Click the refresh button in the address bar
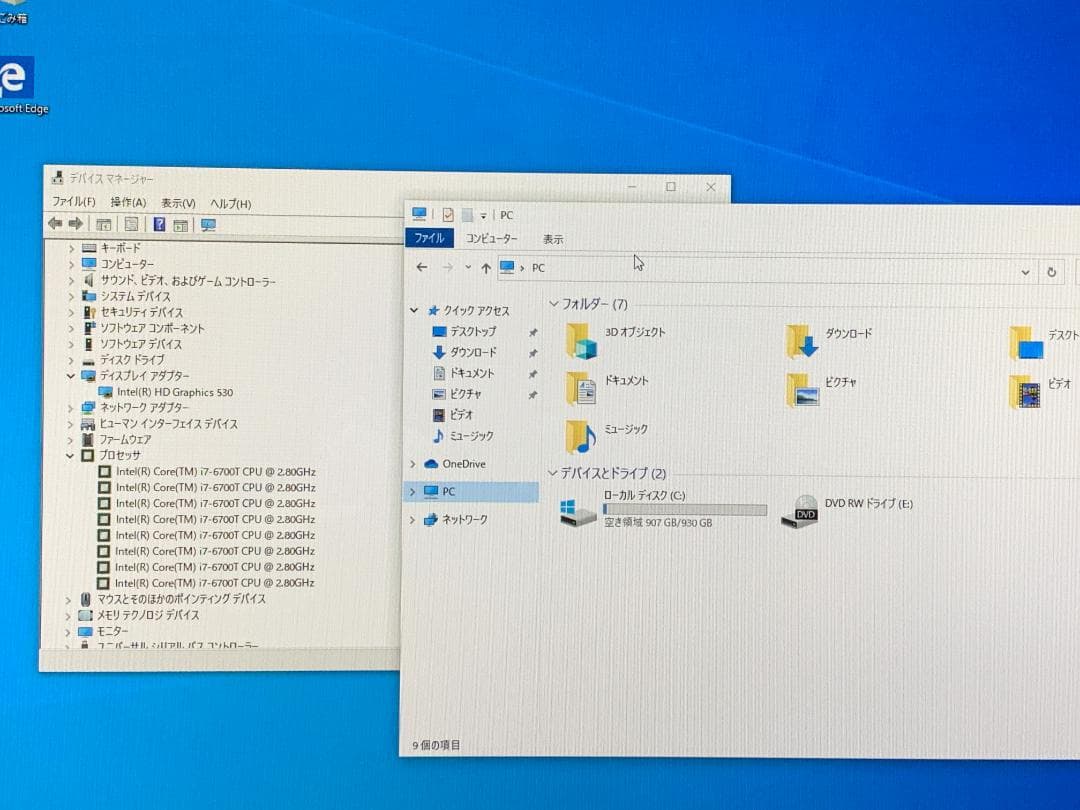The height and width of the screenshot is (810, 1080). pos(1050,271)
